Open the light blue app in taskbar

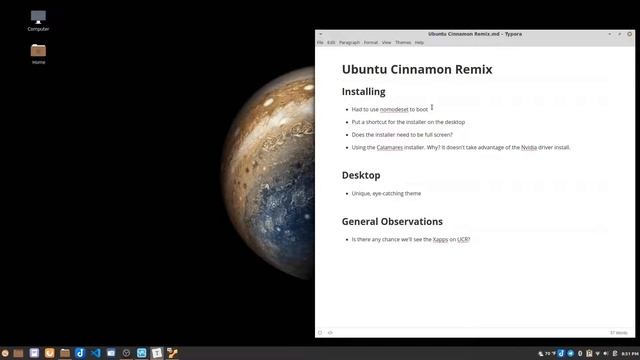pos(142,353)
